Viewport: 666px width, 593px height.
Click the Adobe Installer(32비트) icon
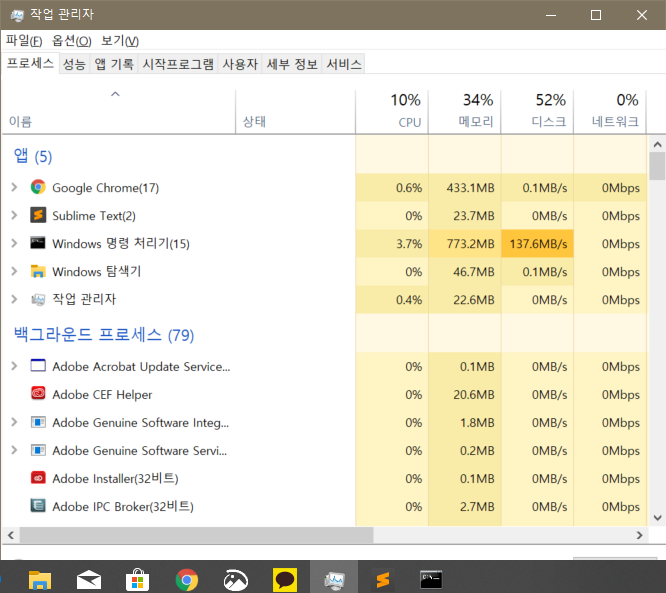pos(38,478)
